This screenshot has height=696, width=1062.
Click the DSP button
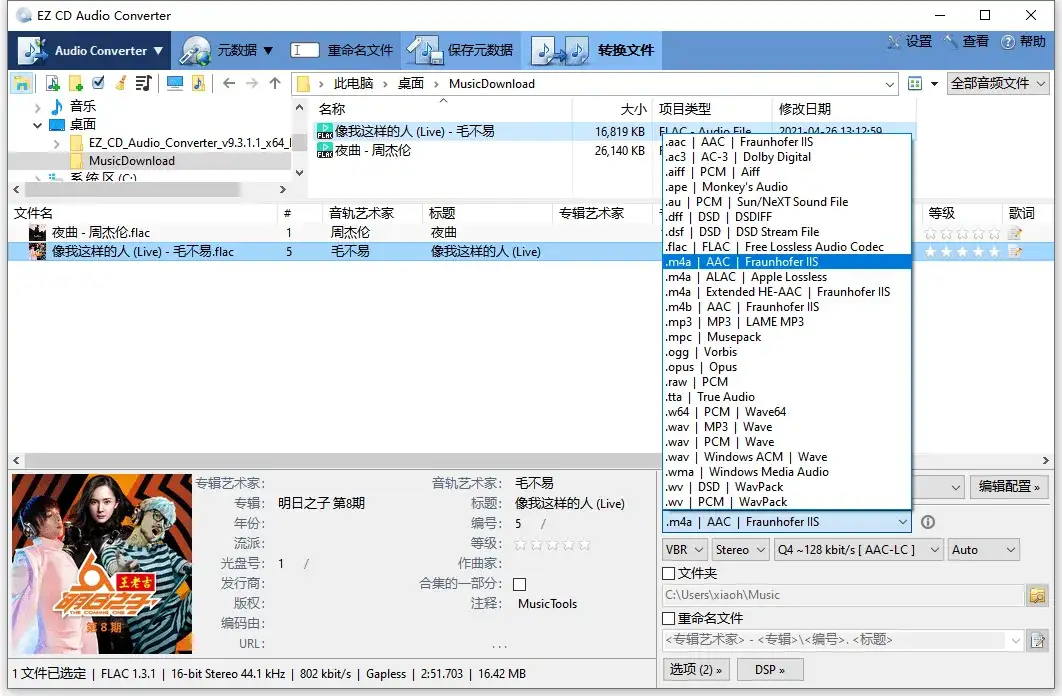click(x=770, y=669)
